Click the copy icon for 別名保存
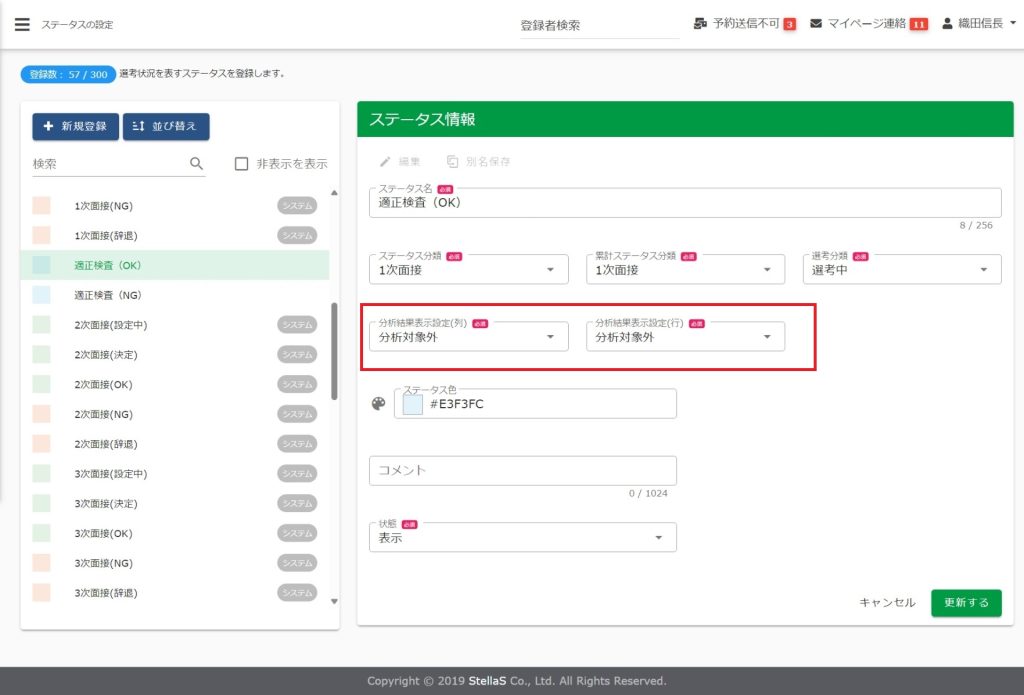 (x=452, y=162)
